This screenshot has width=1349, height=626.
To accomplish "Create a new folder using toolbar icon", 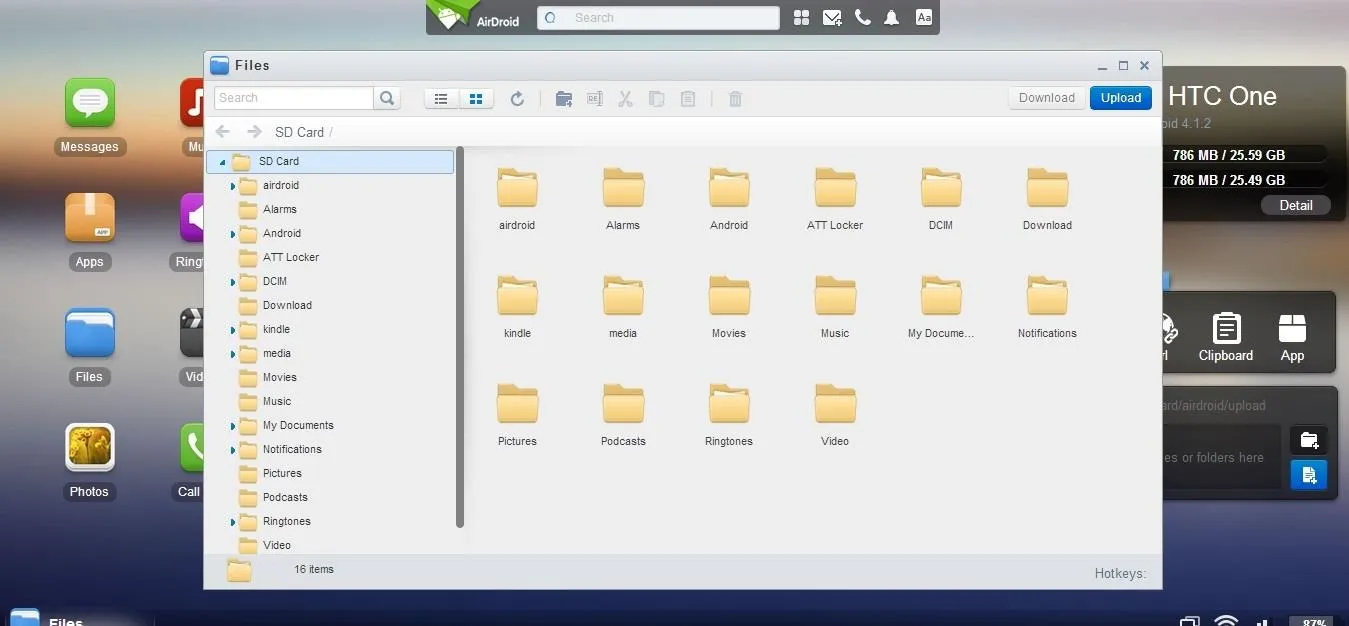I will click(564, 99).
